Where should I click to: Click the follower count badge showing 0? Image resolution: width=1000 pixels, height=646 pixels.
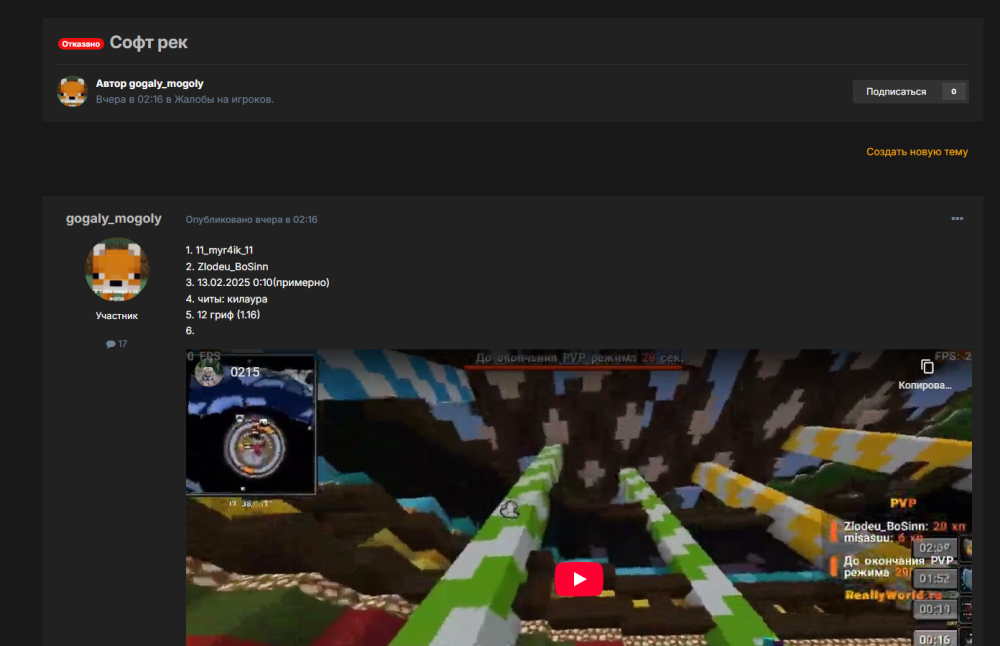(x=953, y=92)
